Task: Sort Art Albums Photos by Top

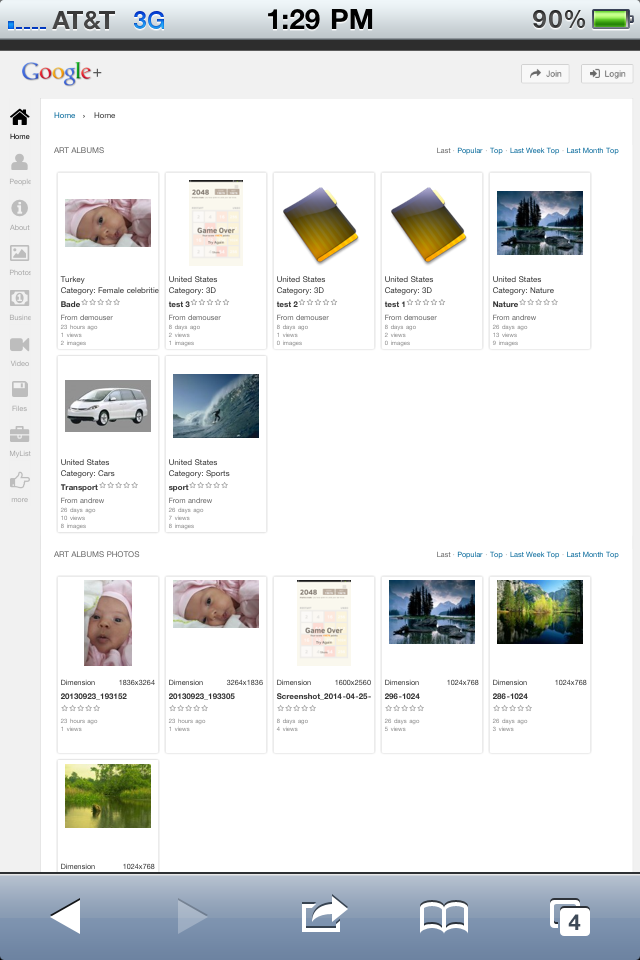Action: tap(496, 555)
